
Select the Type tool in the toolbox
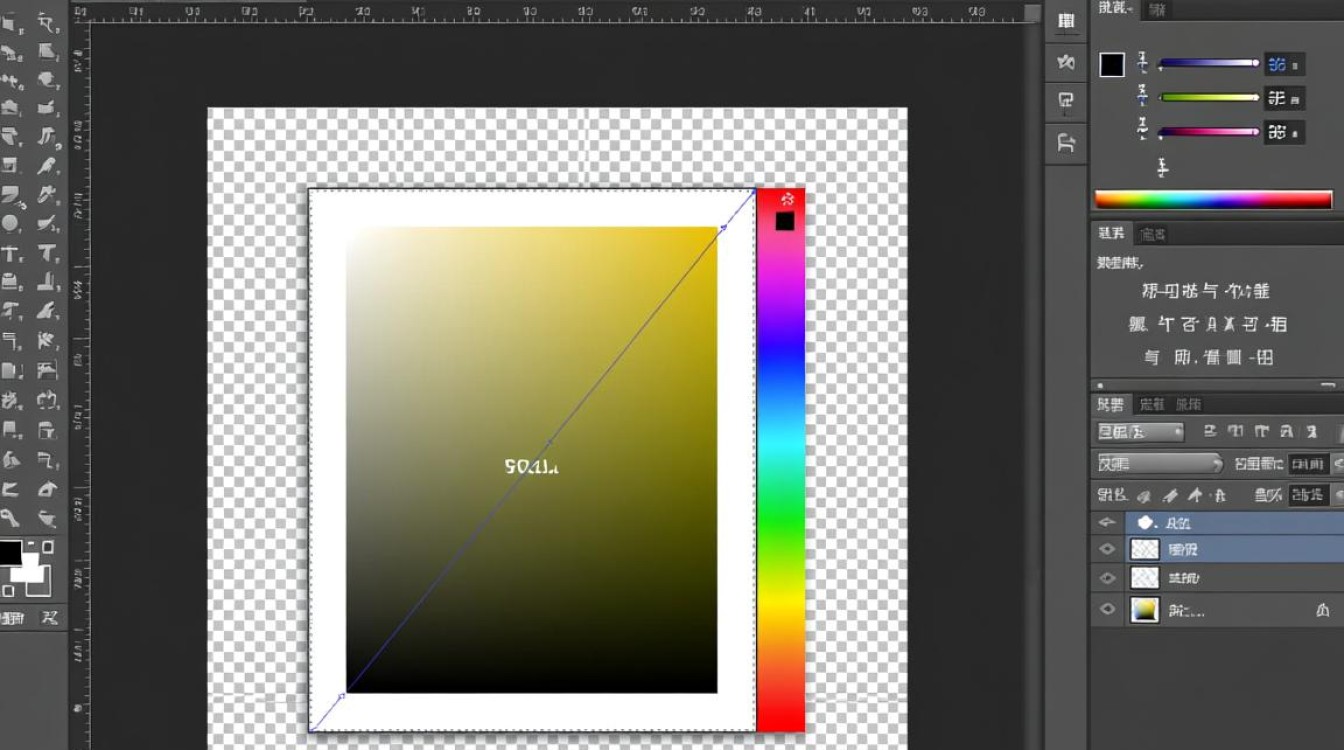(11, 254)
